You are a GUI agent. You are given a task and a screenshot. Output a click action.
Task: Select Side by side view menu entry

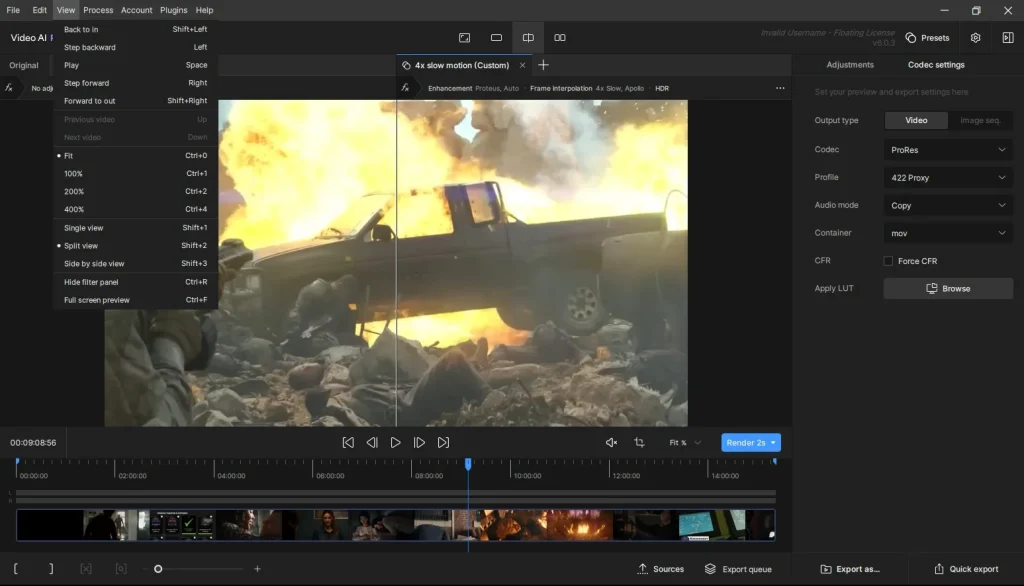tap(135, 263)
